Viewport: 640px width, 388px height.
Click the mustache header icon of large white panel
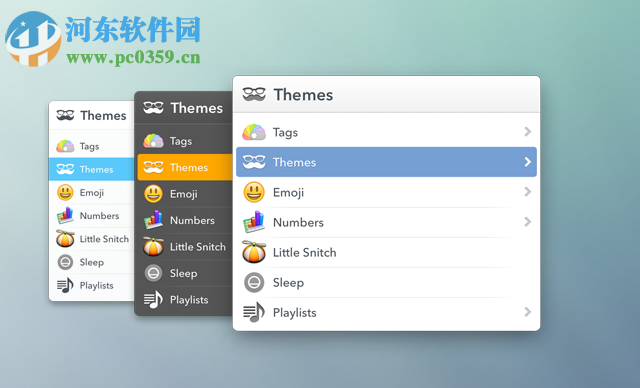pos(254,94)
